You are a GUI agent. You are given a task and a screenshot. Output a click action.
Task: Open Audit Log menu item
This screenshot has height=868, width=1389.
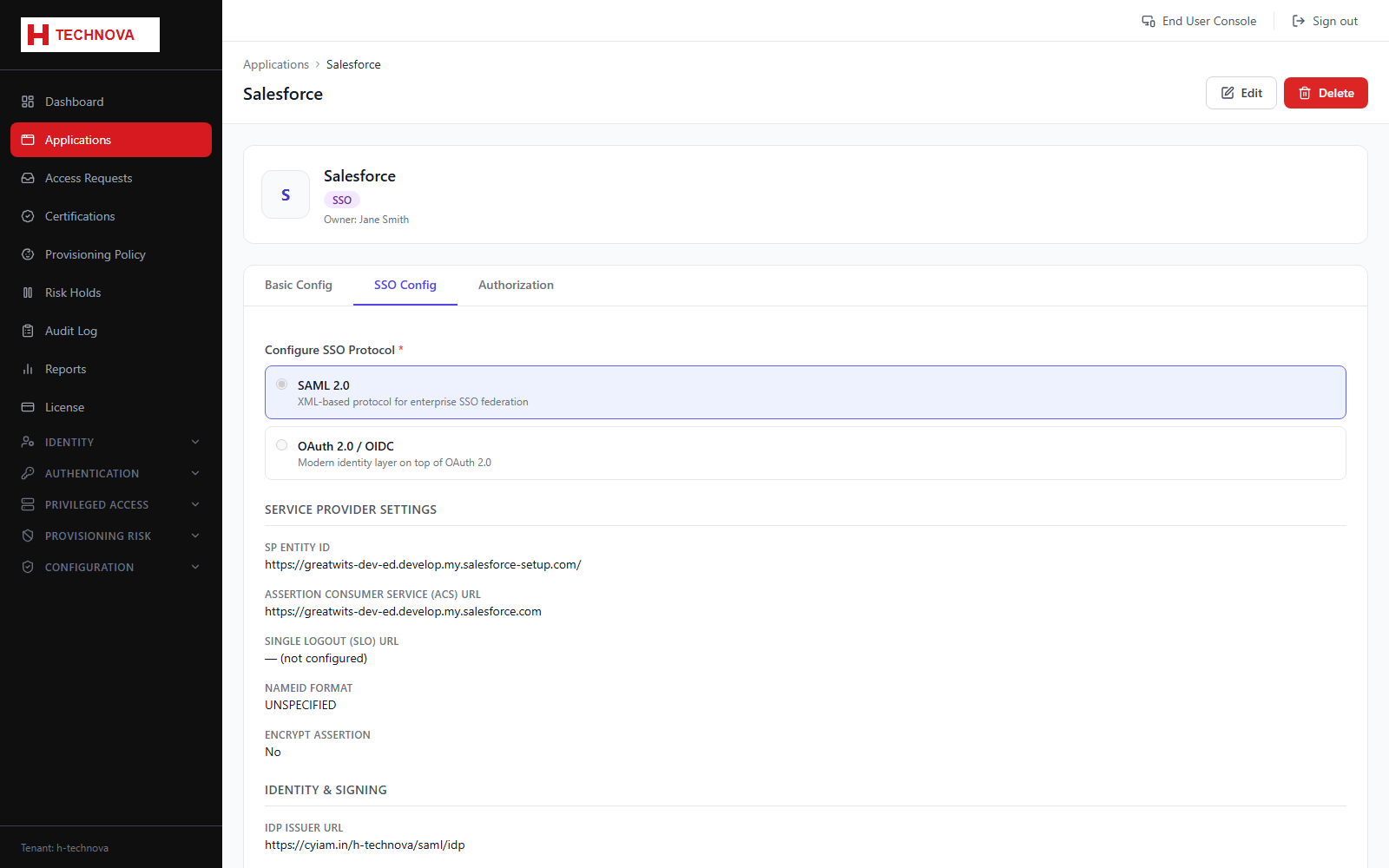(x=111, y=331)
